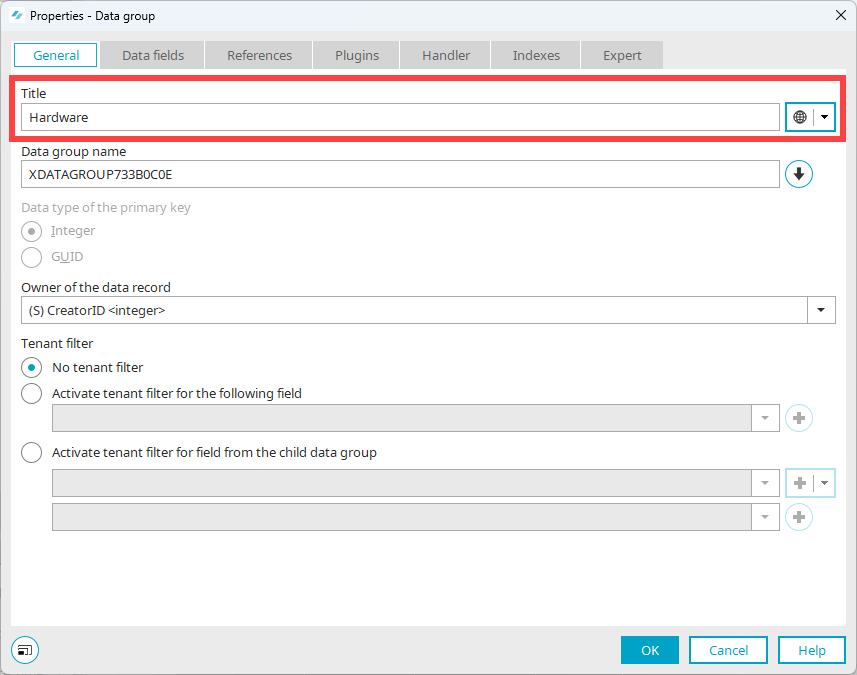This screenshot has height=675, width=857.
Task: Open the arrow next to child group plus
Action: [x=824, y=483]
